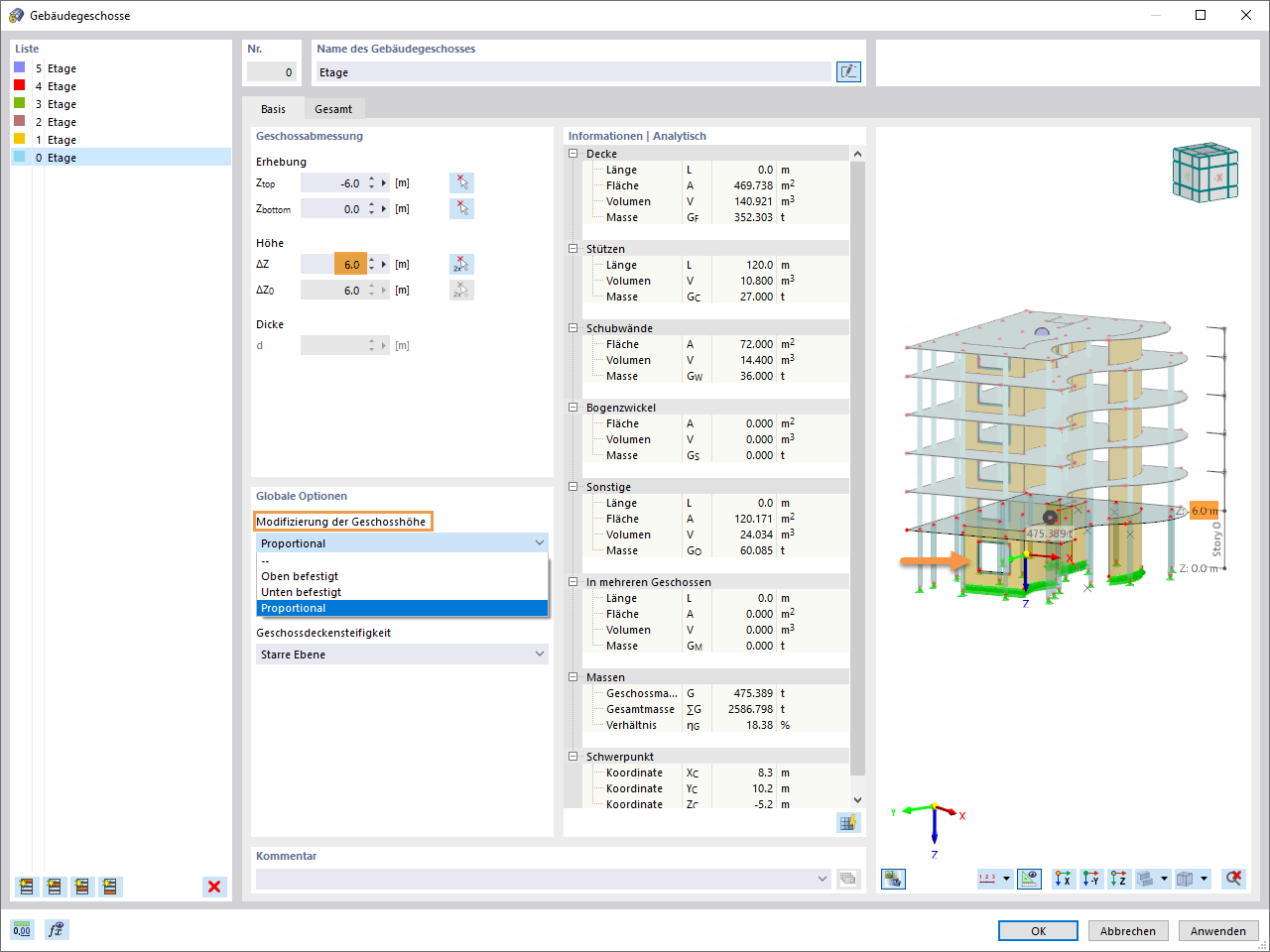Screen dimensions: 1270x952
Task: Set view along the -Y axis
Action: 1091,879
